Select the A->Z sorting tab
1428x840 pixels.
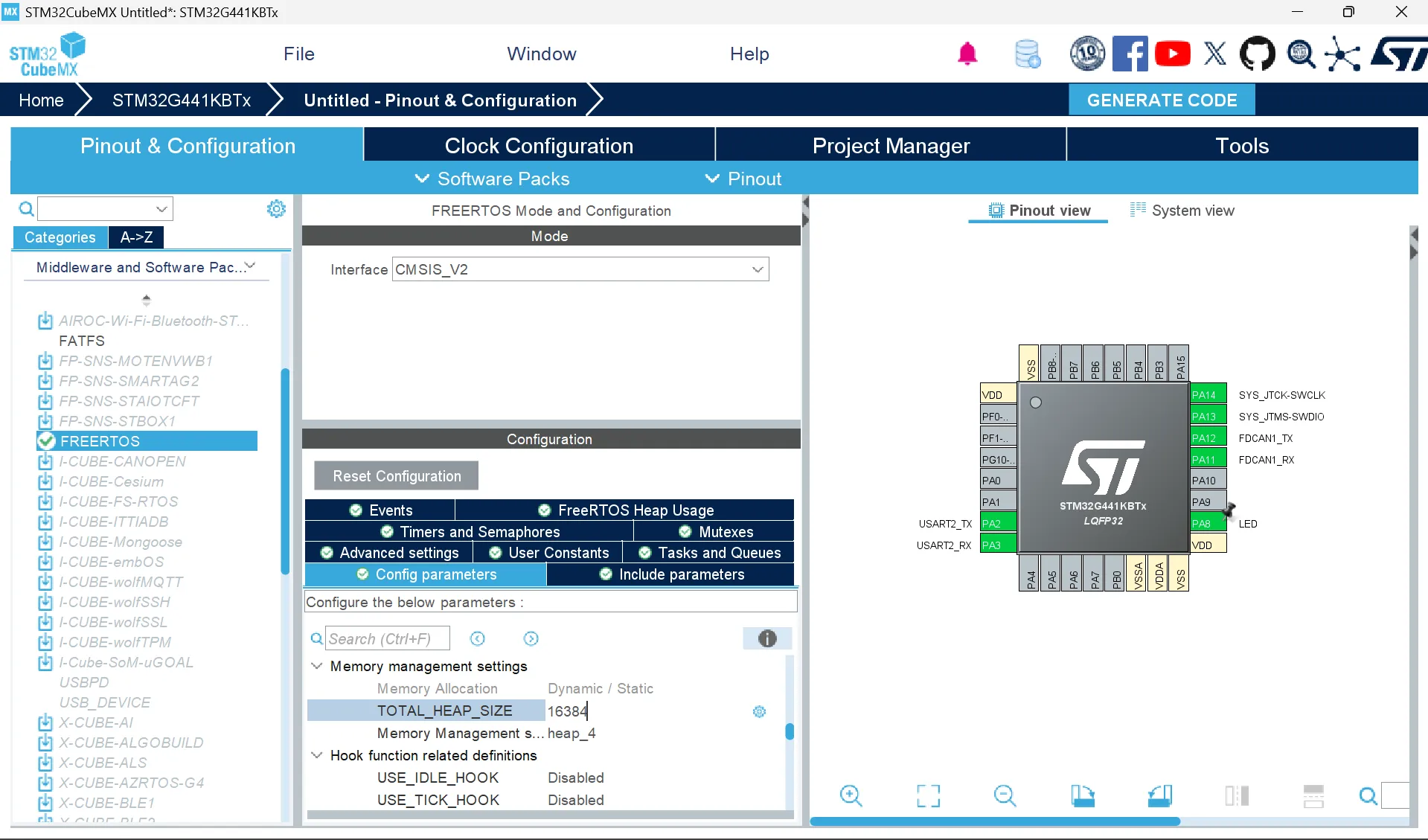coord(136,237)
